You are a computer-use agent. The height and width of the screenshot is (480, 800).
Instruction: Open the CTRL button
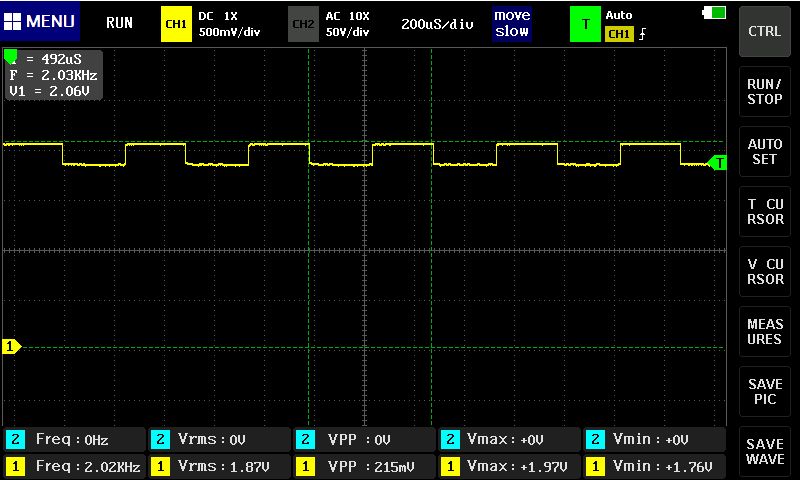pyautogui.click(x=764, y=31)
